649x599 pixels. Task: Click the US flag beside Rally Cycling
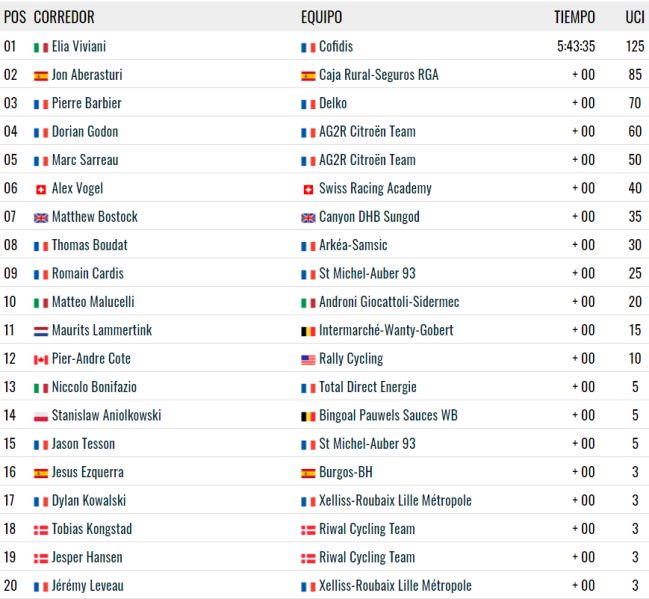click(308, 360)
